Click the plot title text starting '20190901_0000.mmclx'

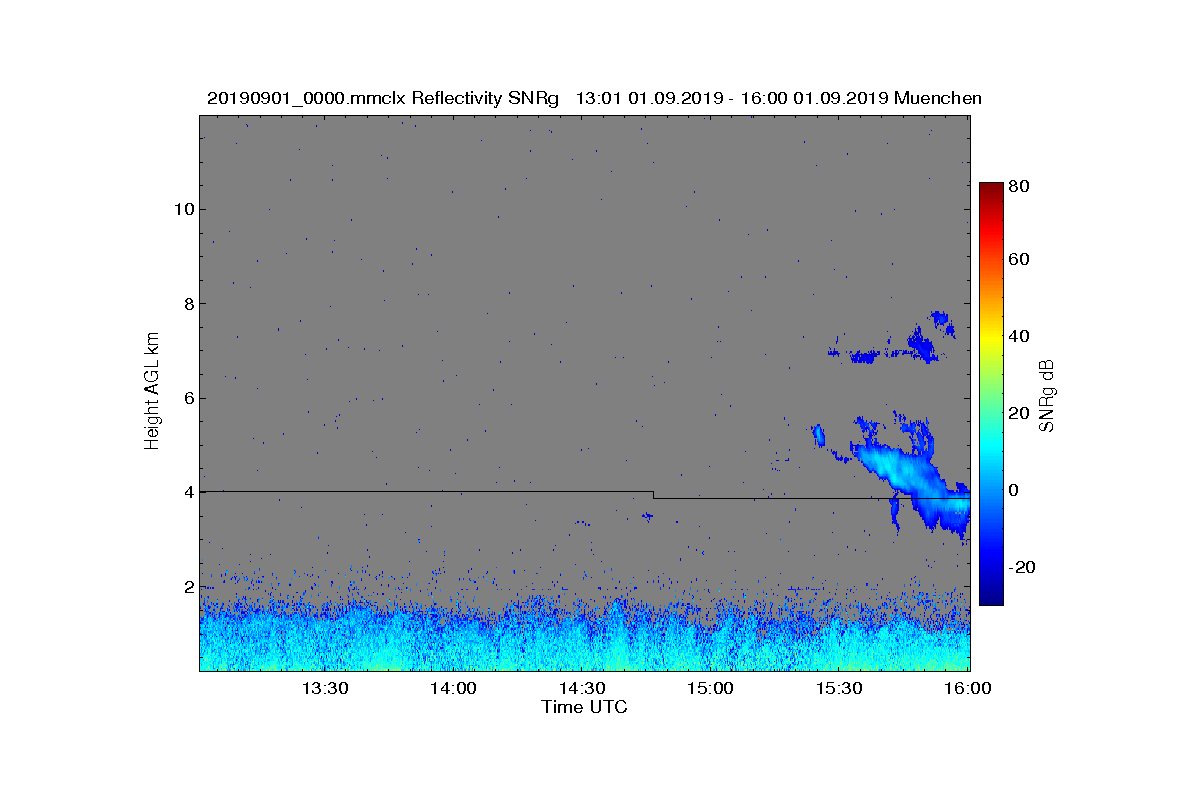(x=594, y=98)
